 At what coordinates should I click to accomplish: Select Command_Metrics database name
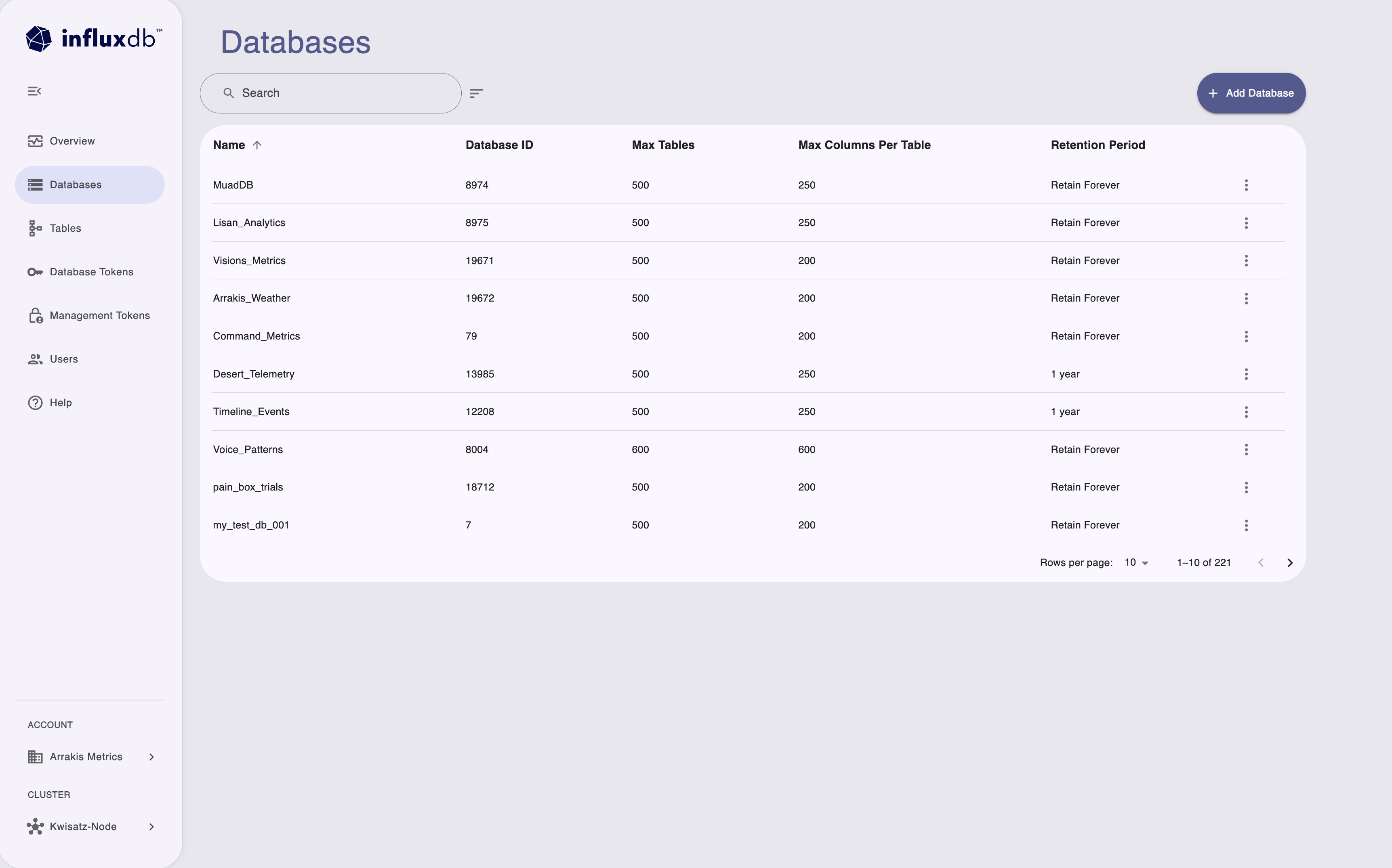point(256,336)
